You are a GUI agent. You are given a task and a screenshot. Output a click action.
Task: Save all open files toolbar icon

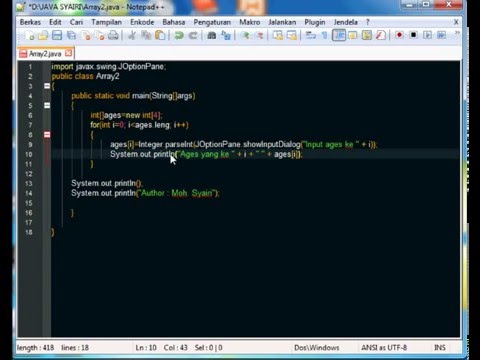click(71, 35)
